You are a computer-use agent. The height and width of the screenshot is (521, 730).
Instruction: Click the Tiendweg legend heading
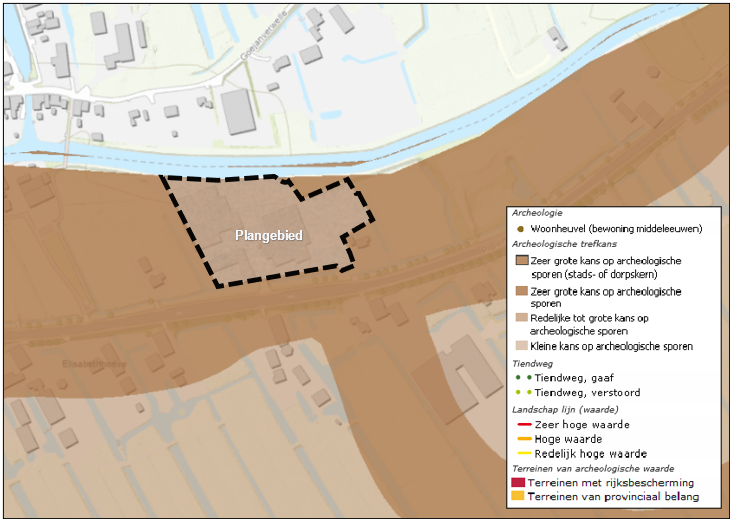pos(533,363)
